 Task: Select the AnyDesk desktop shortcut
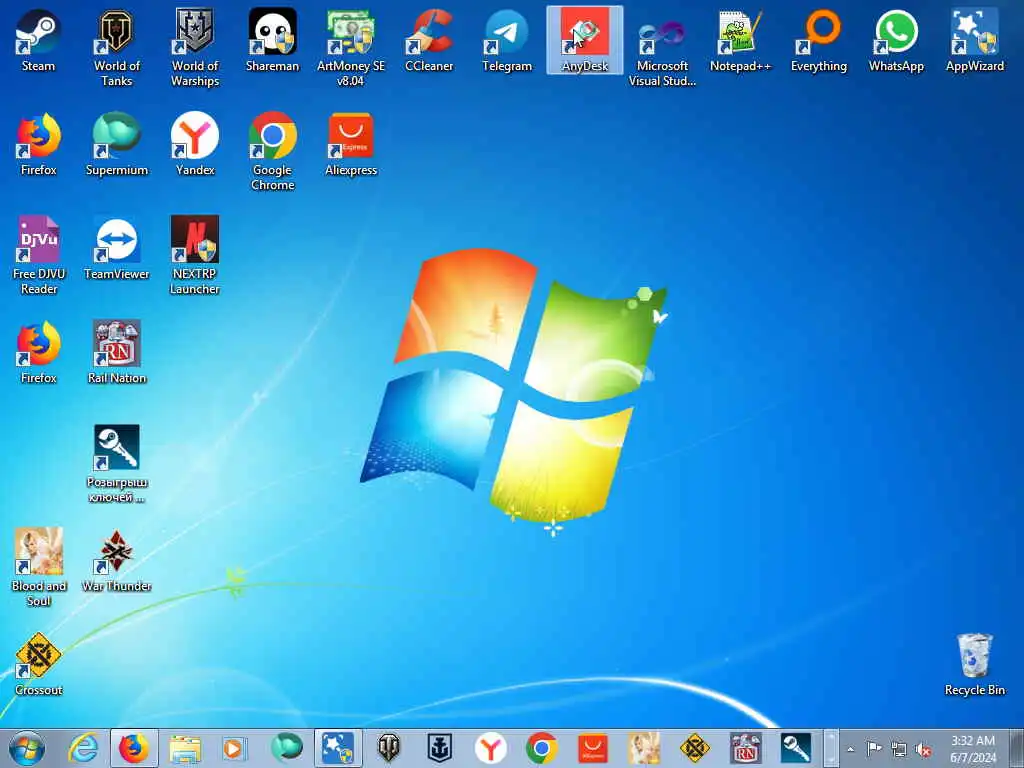[x=584, y=40]
